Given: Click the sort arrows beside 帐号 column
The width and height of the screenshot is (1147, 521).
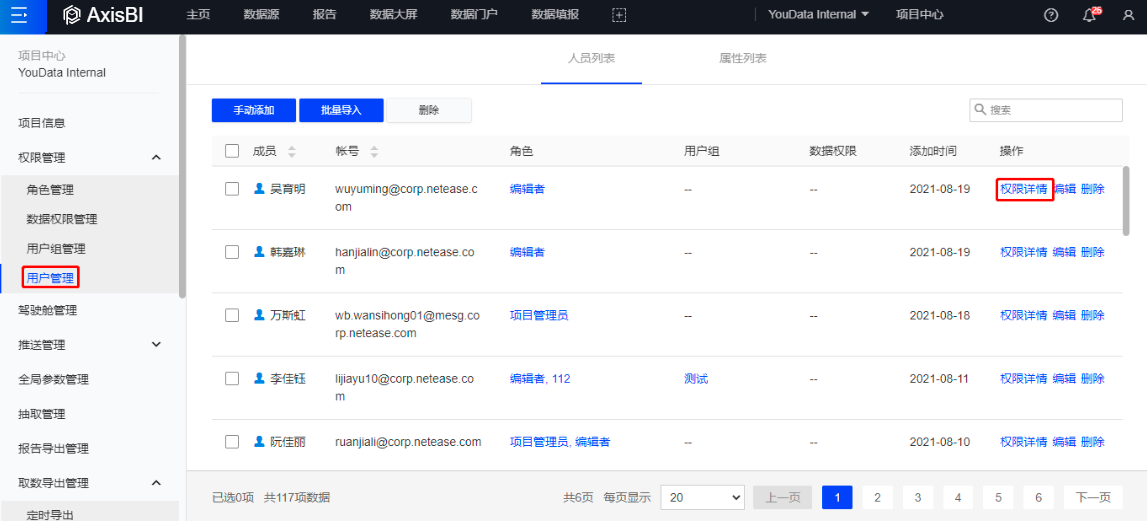Looking at the screenshot, I should [x=374, y=151].
